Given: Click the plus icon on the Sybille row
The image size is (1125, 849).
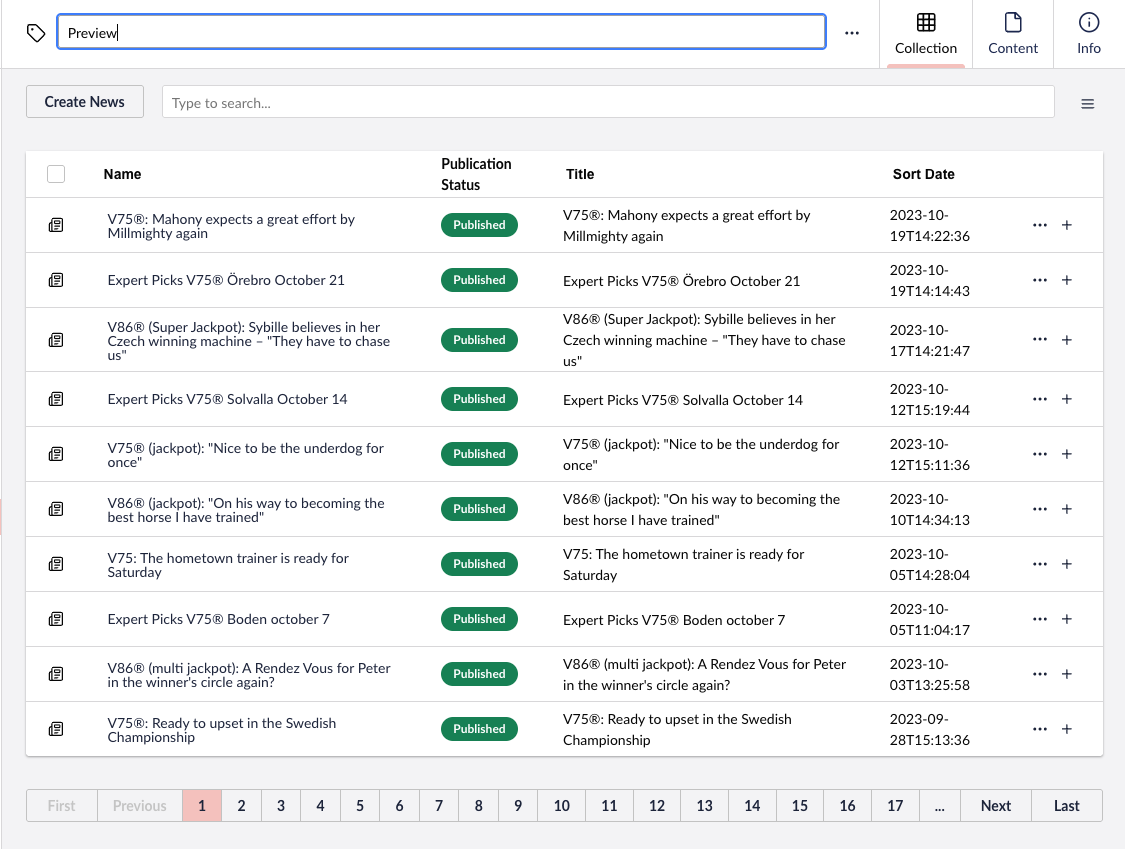Looking at the screenshot, I should tap(1067, 339).
